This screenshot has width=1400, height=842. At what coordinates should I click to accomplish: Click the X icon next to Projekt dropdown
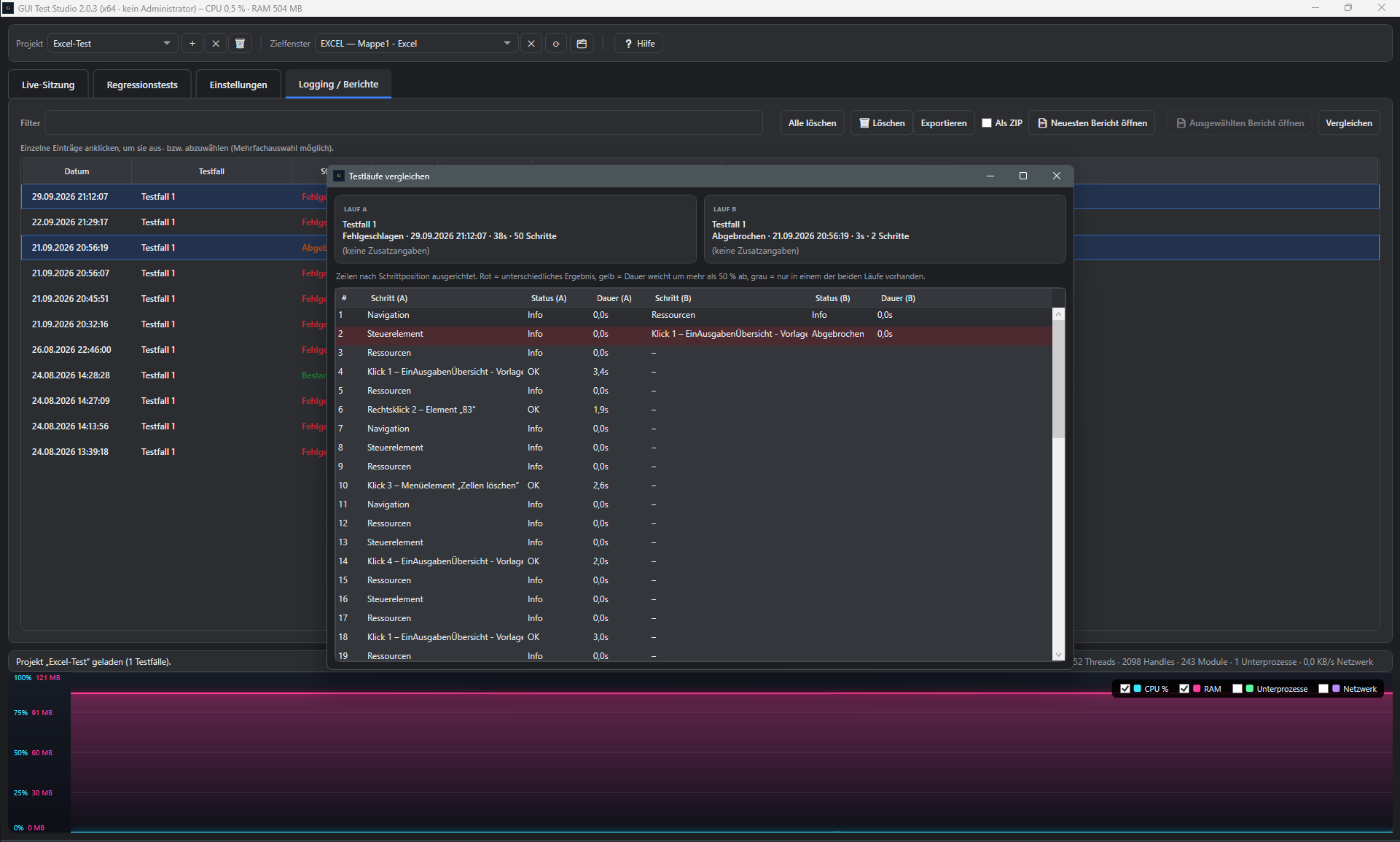tap(216, 44)
